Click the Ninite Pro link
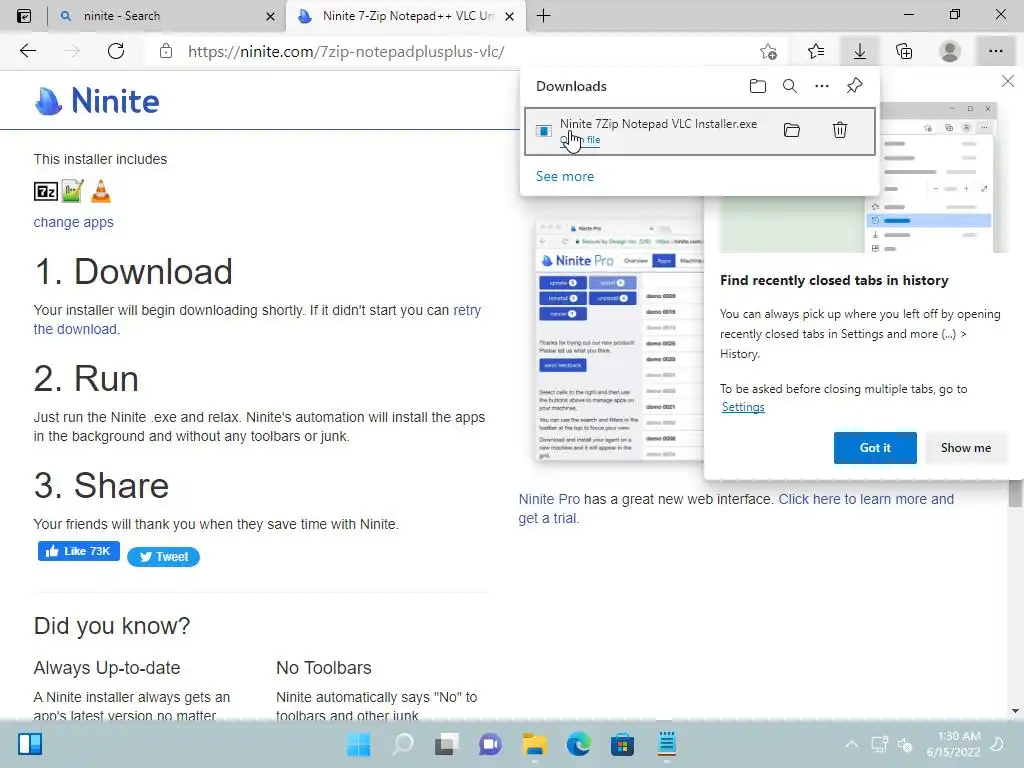The width and height of the screenshot is (1024, 768). pyautogui.click(x=549, y=499)
